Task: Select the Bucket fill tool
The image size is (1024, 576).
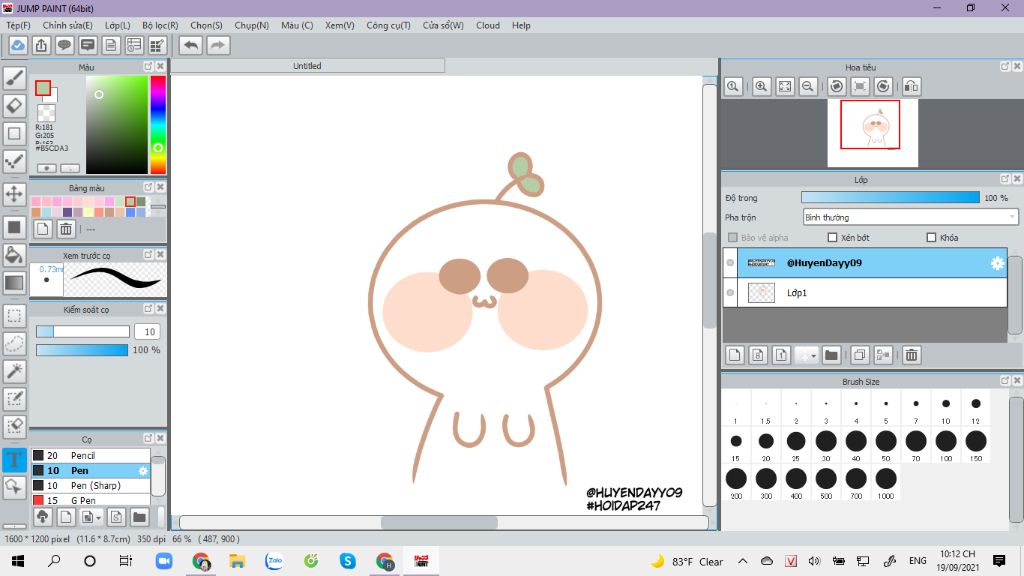Action: point(14,255)
